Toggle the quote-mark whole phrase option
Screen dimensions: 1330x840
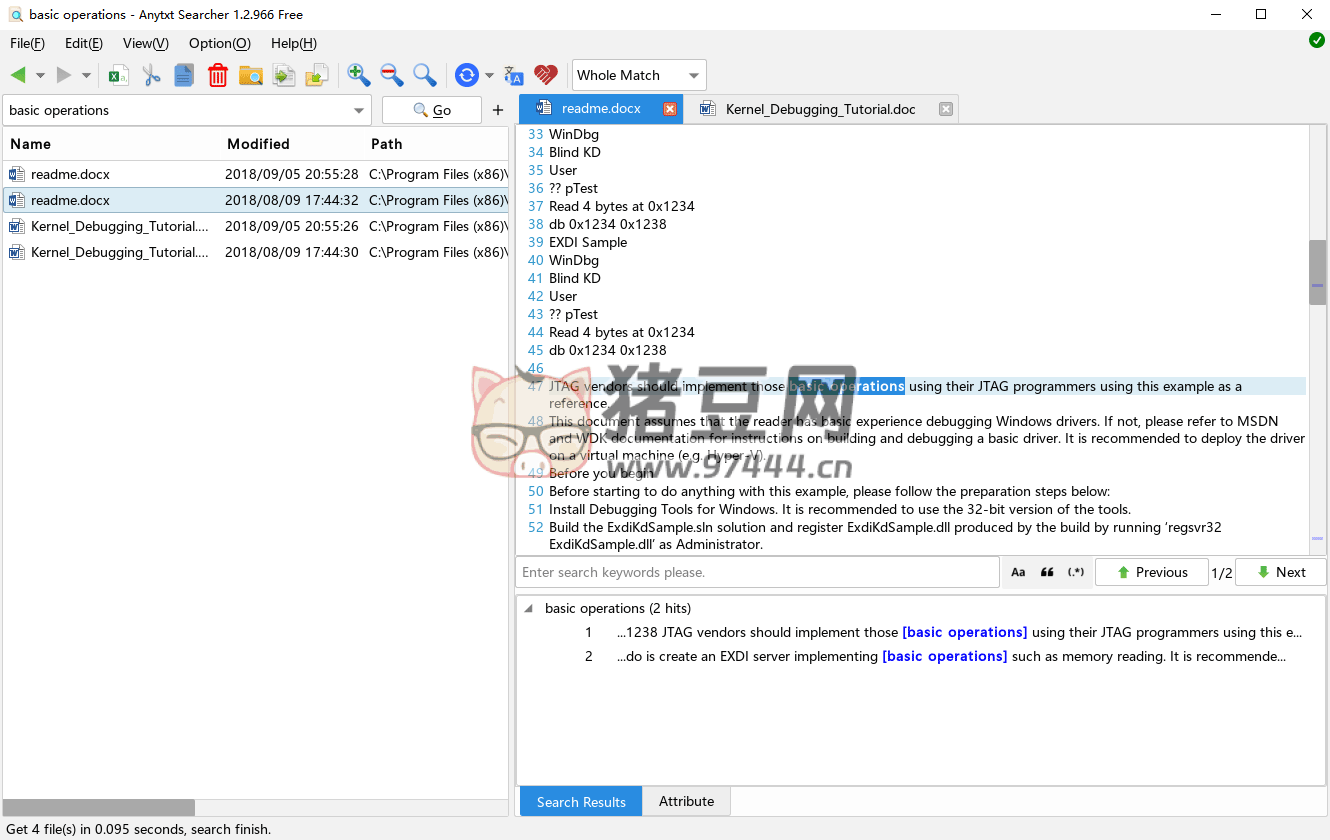pyautogui.click(x=1047, y=572)
